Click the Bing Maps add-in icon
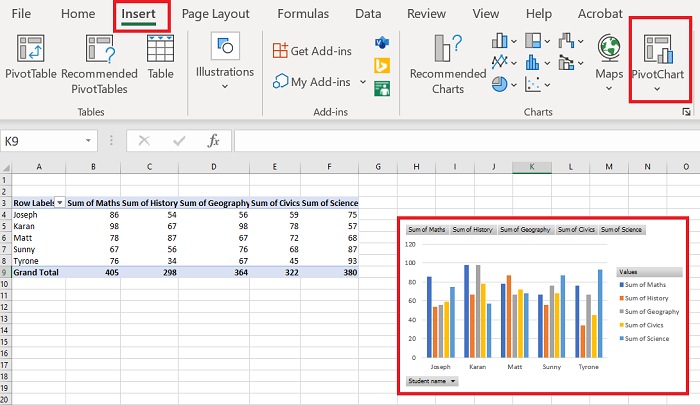 [x=381, y=66]
